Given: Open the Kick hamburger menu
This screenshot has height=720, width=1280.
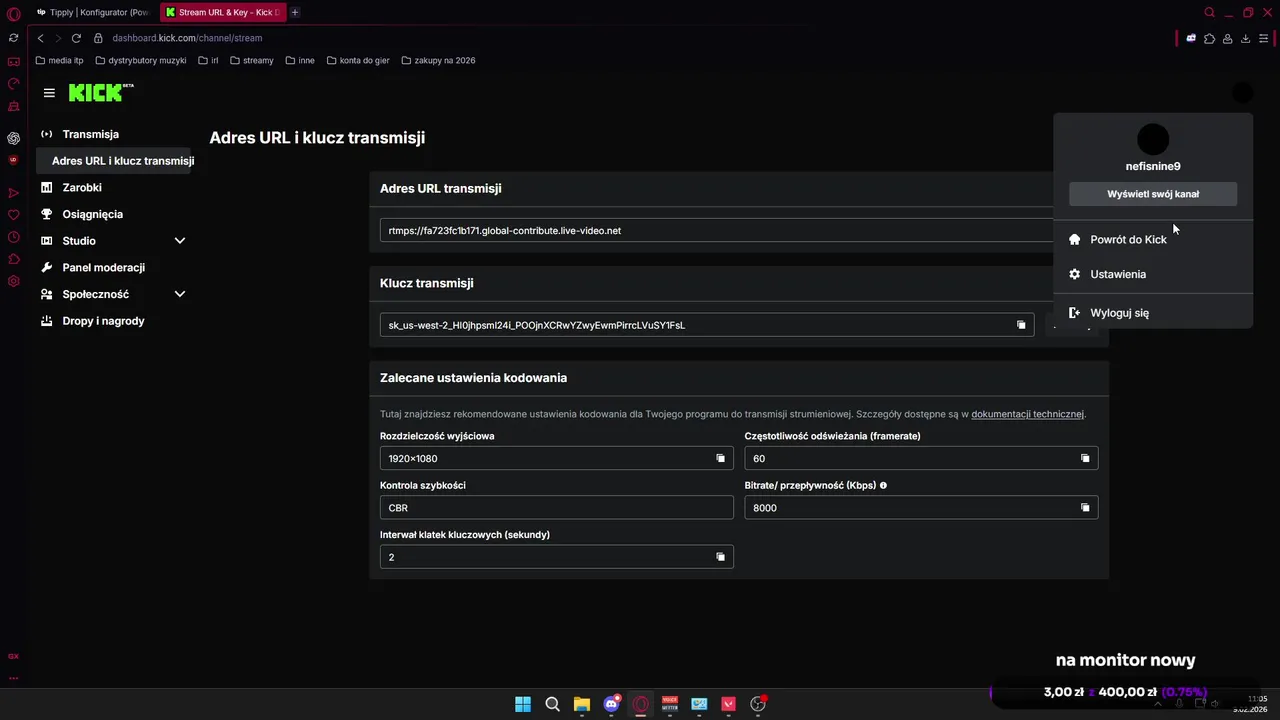Looking at the screenshot, I should click(49, 93).
